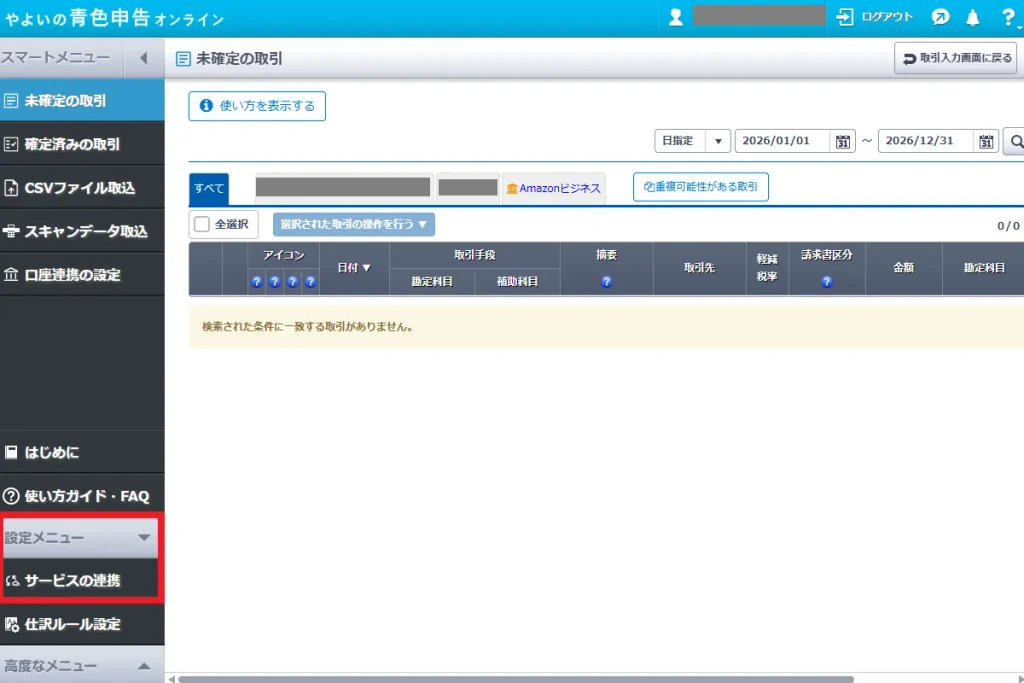The width and height of the screenshot is (1024, 683).
Task: Click the scrollbar left arrow
Action: pyautogui.click(x=171, y=679)
